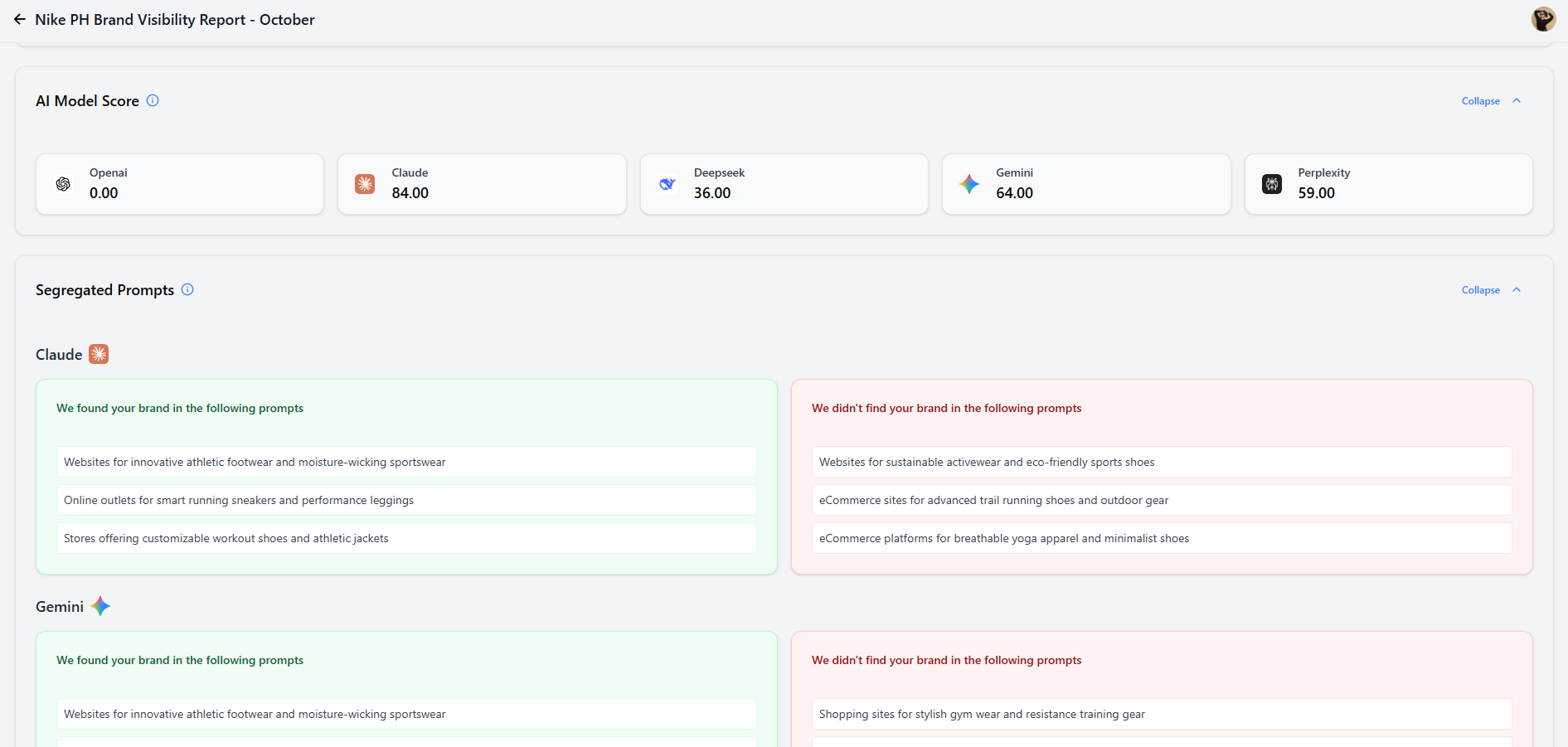This screenshot has height=747, width=1568.
Task: Open prompt about sustainable activewear
Action: [x=1161, y=462]
